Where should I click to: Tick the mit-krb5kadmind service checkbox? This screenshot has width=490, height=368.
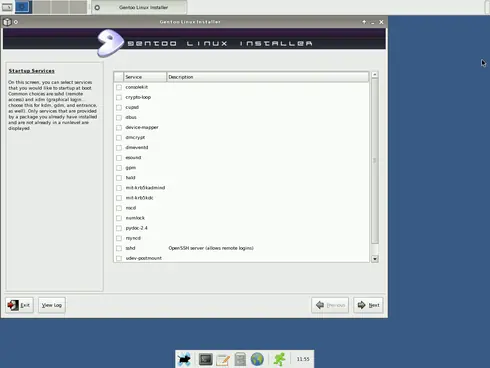119,188
